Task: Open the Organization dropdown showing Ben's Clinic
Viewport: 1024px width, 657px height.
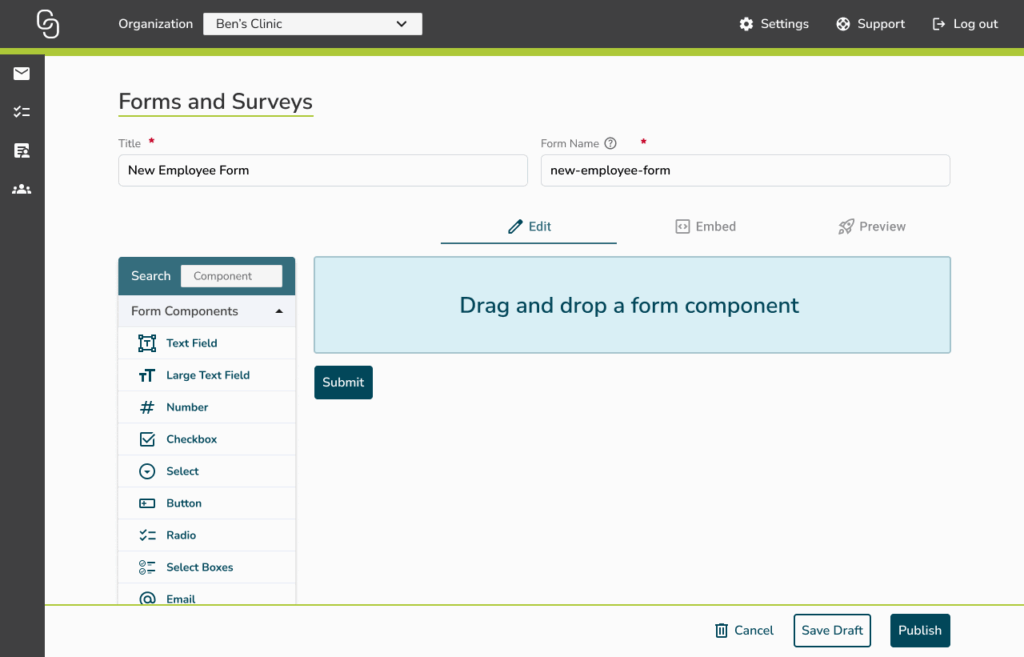Action: coord(312,24)
